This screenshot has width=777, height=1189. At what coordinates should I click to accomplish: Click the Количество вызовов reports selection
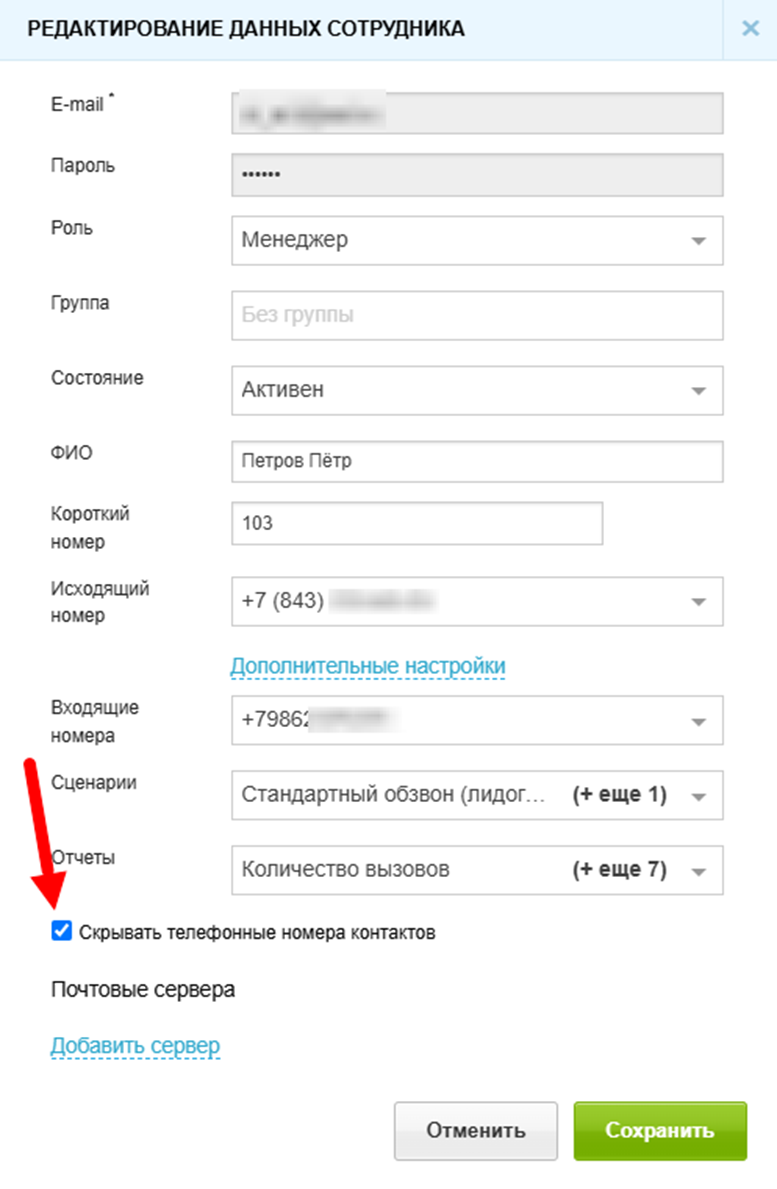[x=400, y=870]
